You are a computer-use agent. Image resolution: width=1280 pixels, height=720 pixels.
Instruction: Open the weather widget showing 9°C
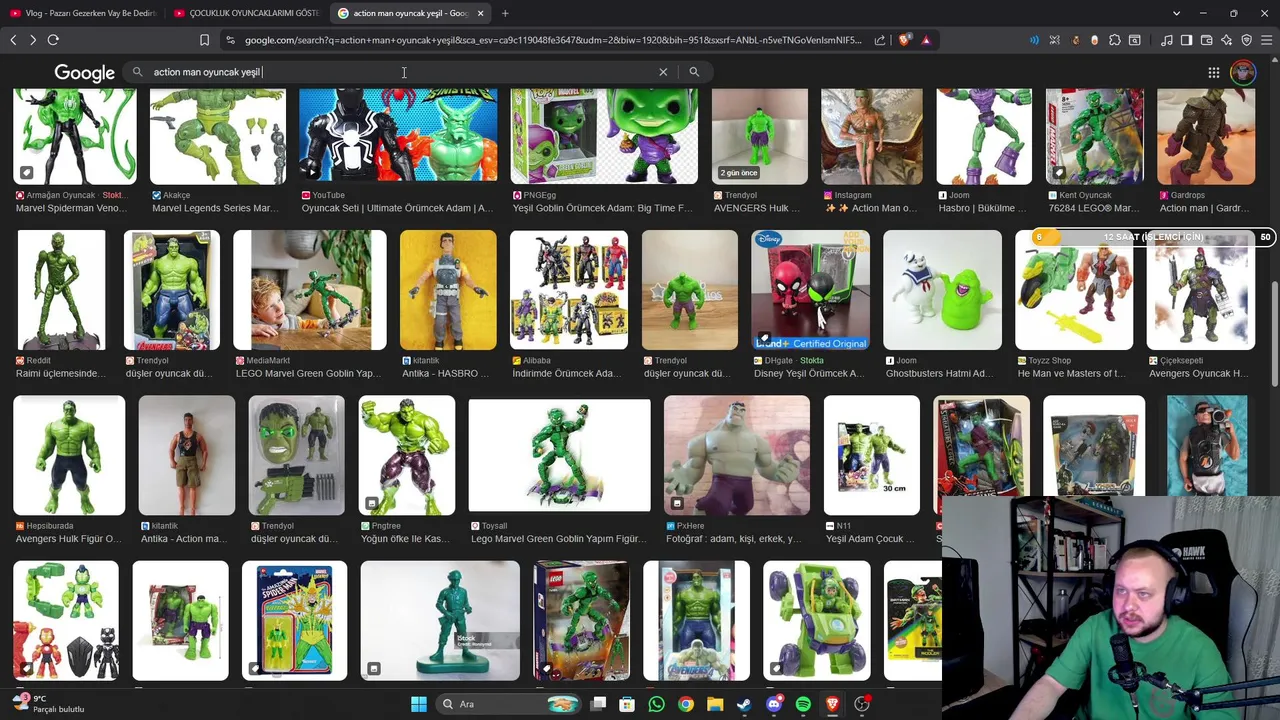click(49, 704)
